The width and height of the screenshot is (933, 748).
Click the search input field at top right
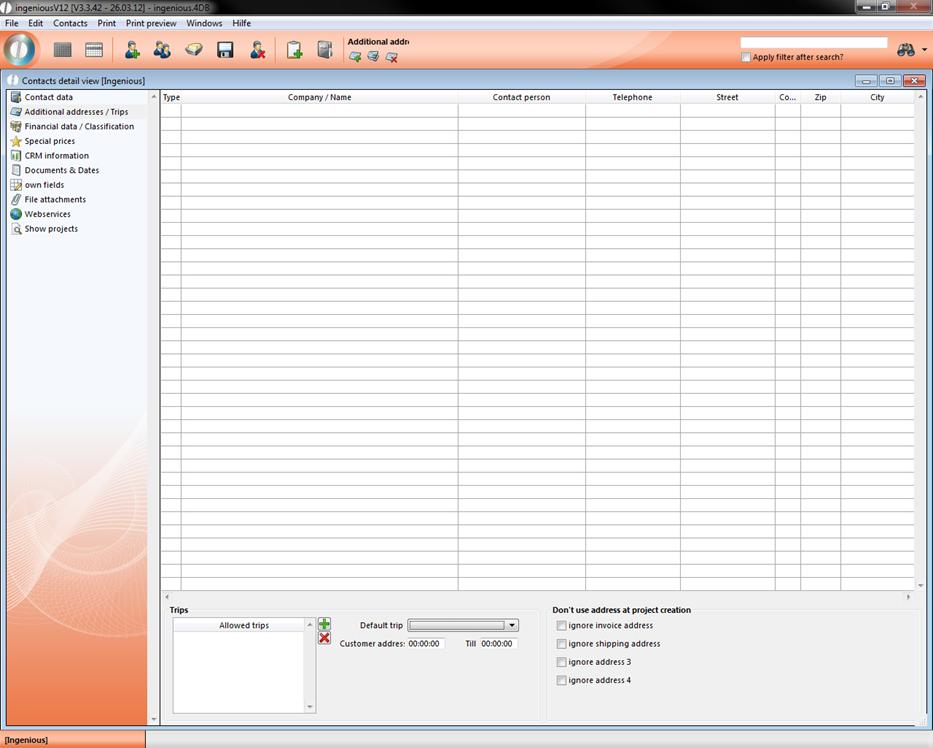813,43
